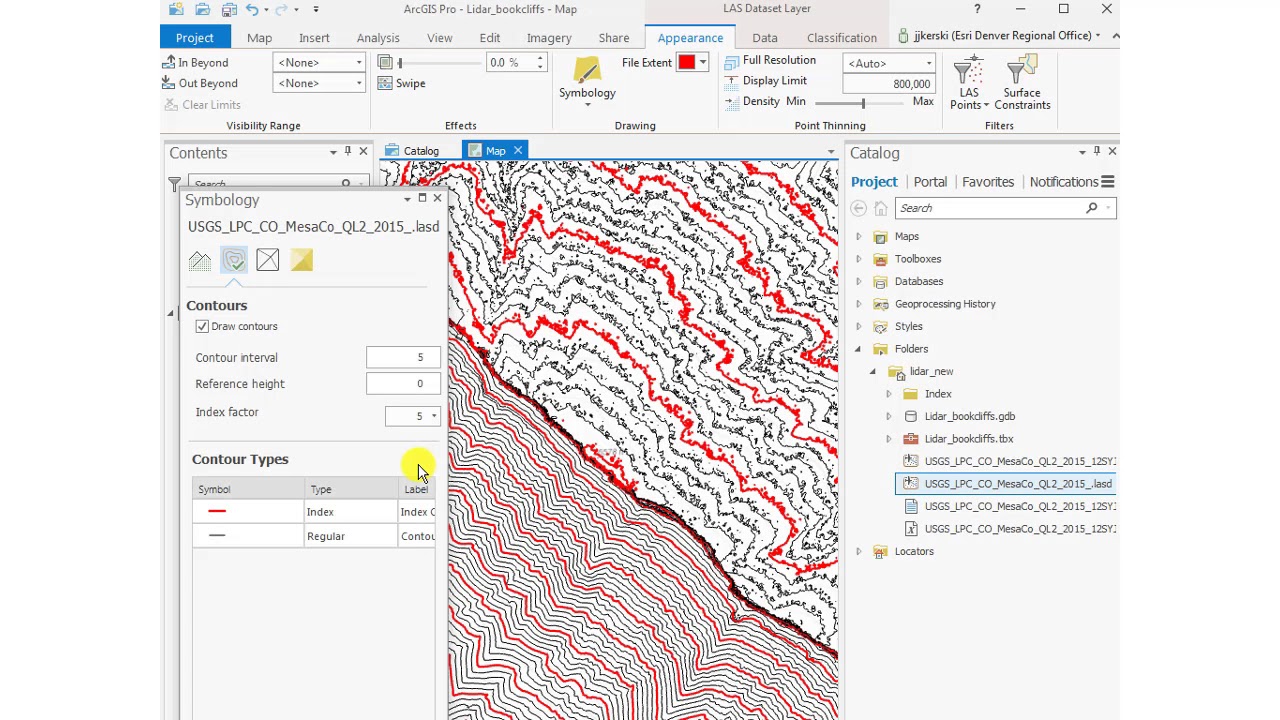Open the Project tab
The height and width of the screenshot is (720, 1280).
coord(195,38)
